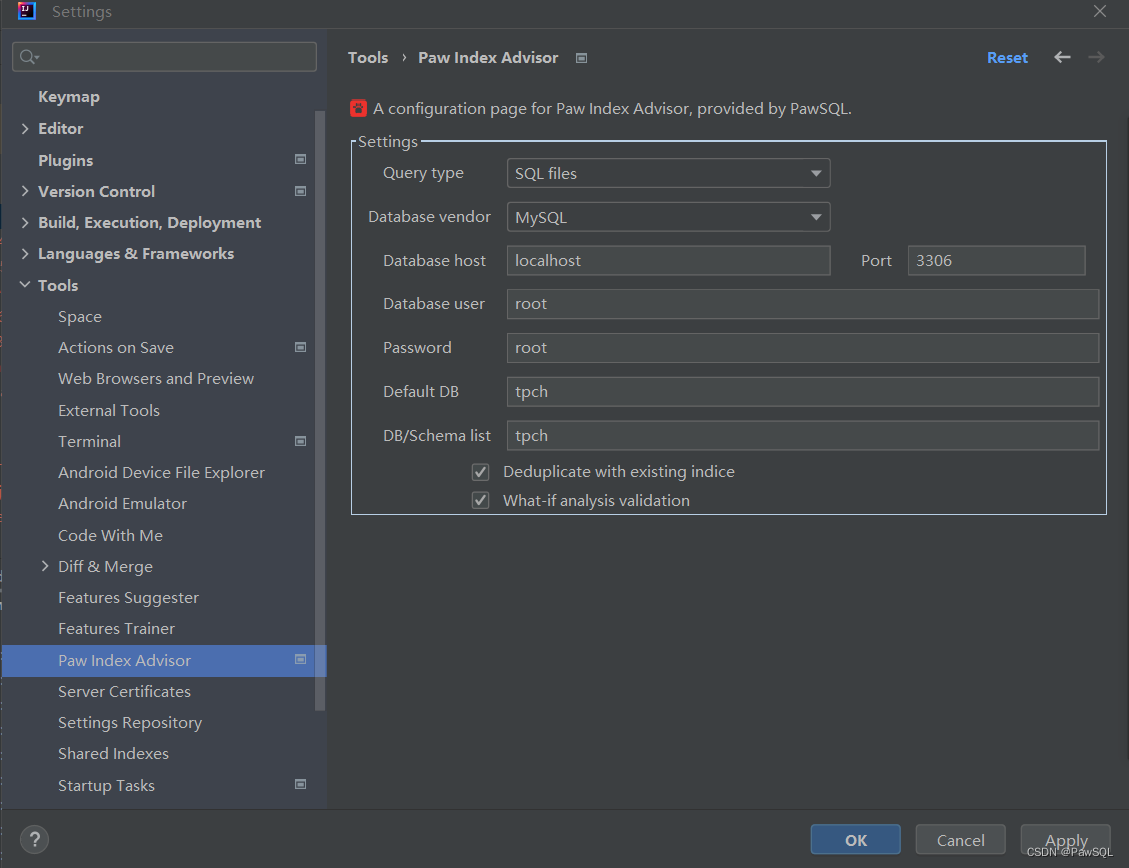Screen dimensions: 1129x868
Task: Click project-level icon beside Paw Index Advisor breadcrumb
Action: tap(582, 58)
